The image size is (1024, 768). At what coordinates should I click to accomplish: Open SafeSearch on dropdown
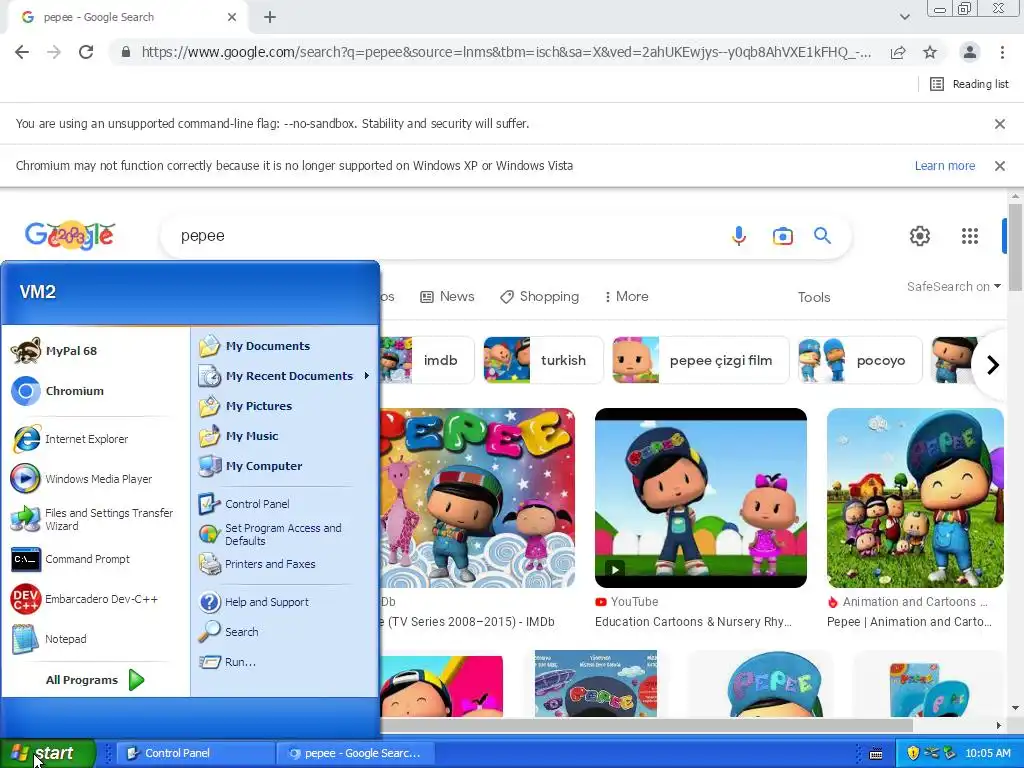(x=953, y=286)
